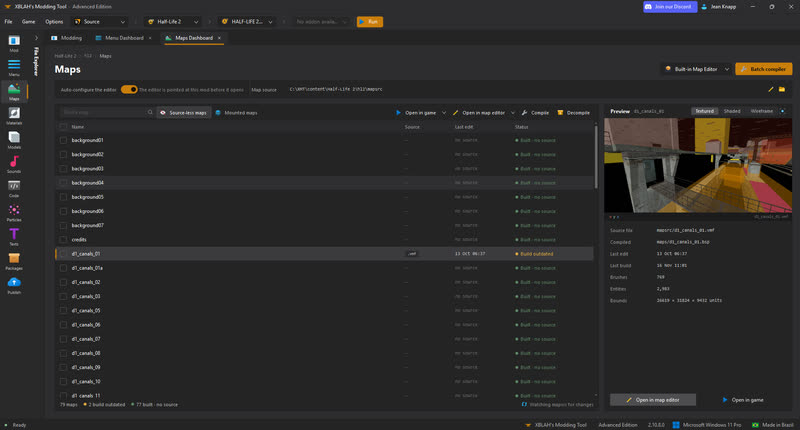Viewport: 800px width, 430px height.
Task: Open the HALF-LIFE 2 mod dropdown
Action: (247, 22)
